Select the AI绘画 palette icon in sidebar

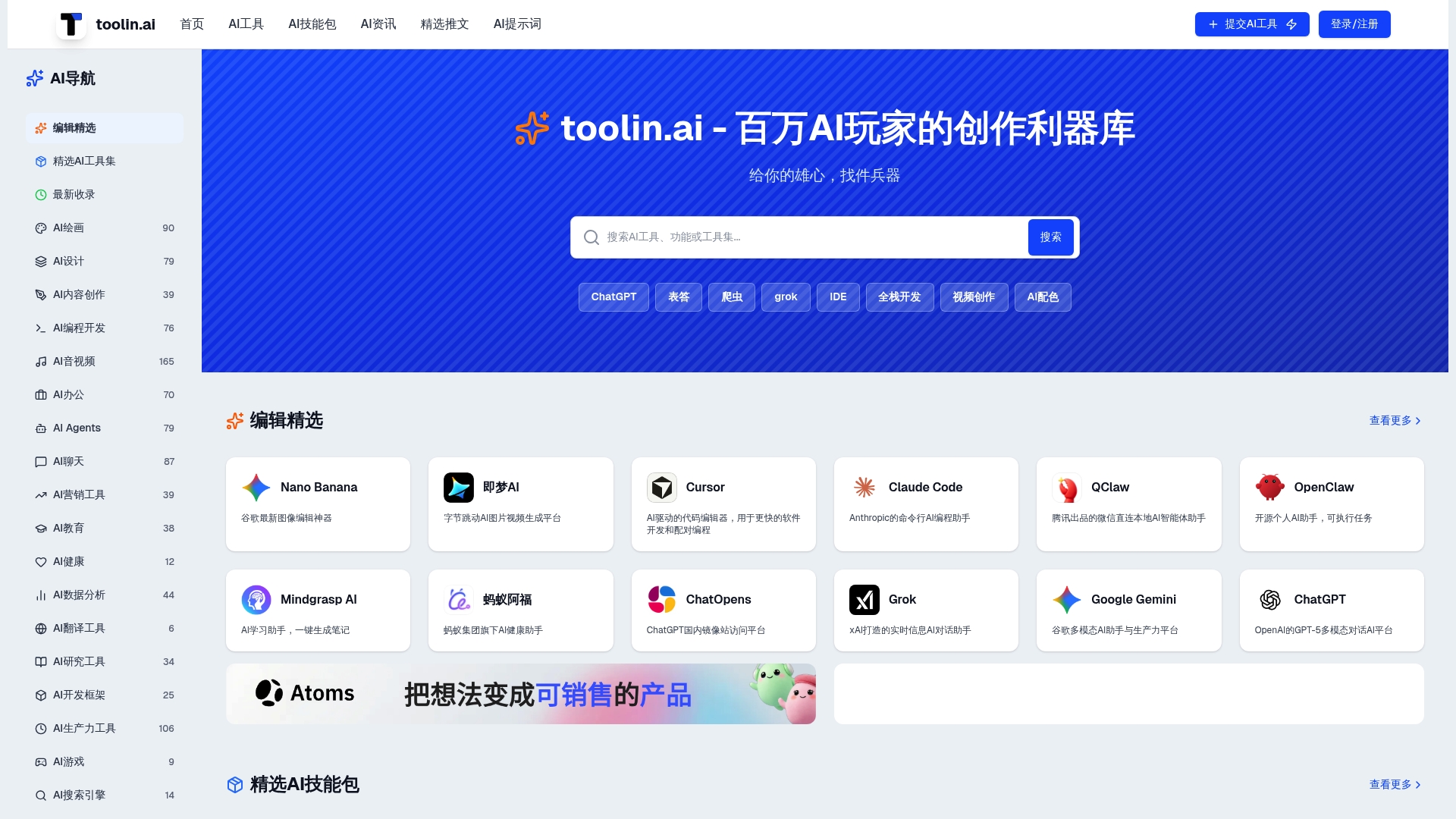coord(40,227)
